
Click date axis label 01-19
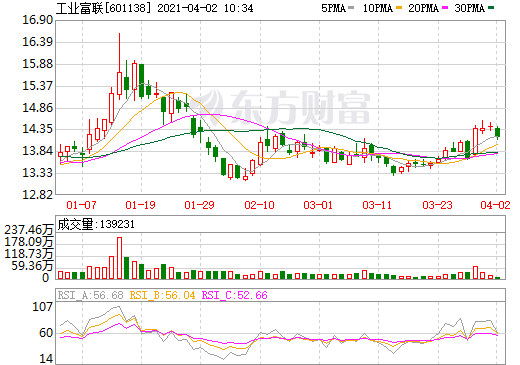pos(140,205)
